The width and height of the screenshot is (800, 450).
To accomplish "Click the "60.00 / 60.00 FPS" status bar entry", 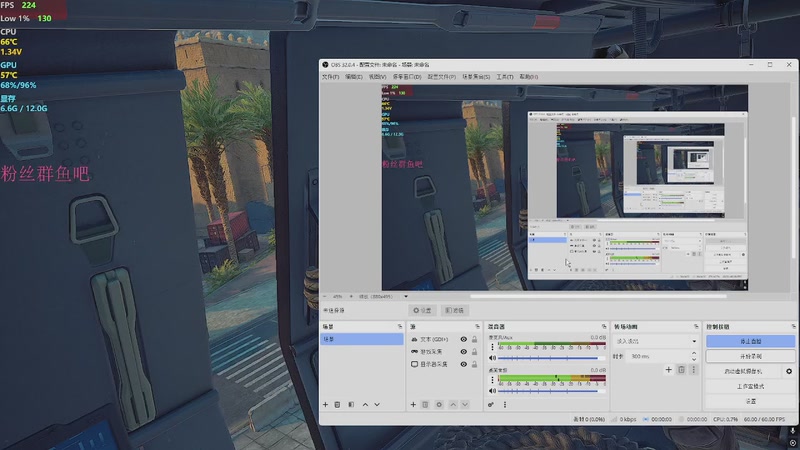I will pos(764,419).
